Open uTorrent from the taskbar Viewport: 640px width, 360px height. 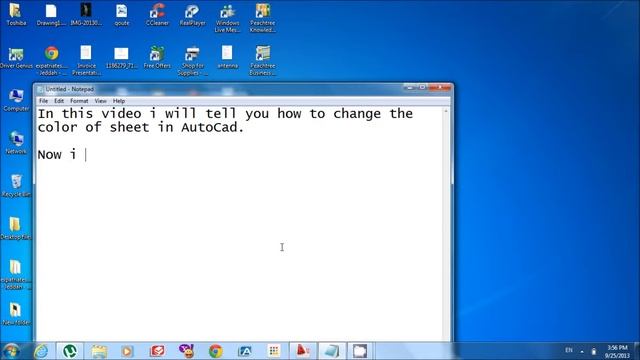tap(70, 351)
